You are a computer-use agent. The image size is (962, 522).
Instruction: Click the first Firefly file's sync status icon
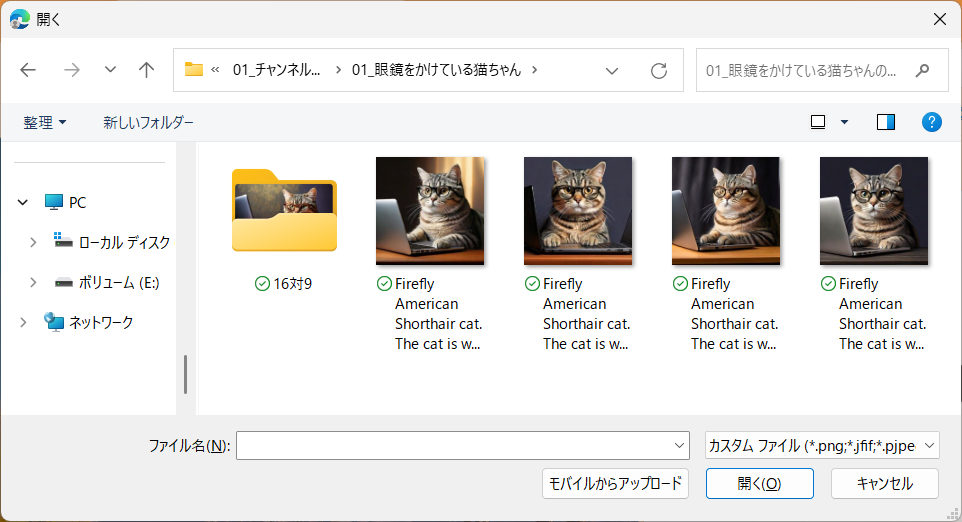(x=384, y=283)
